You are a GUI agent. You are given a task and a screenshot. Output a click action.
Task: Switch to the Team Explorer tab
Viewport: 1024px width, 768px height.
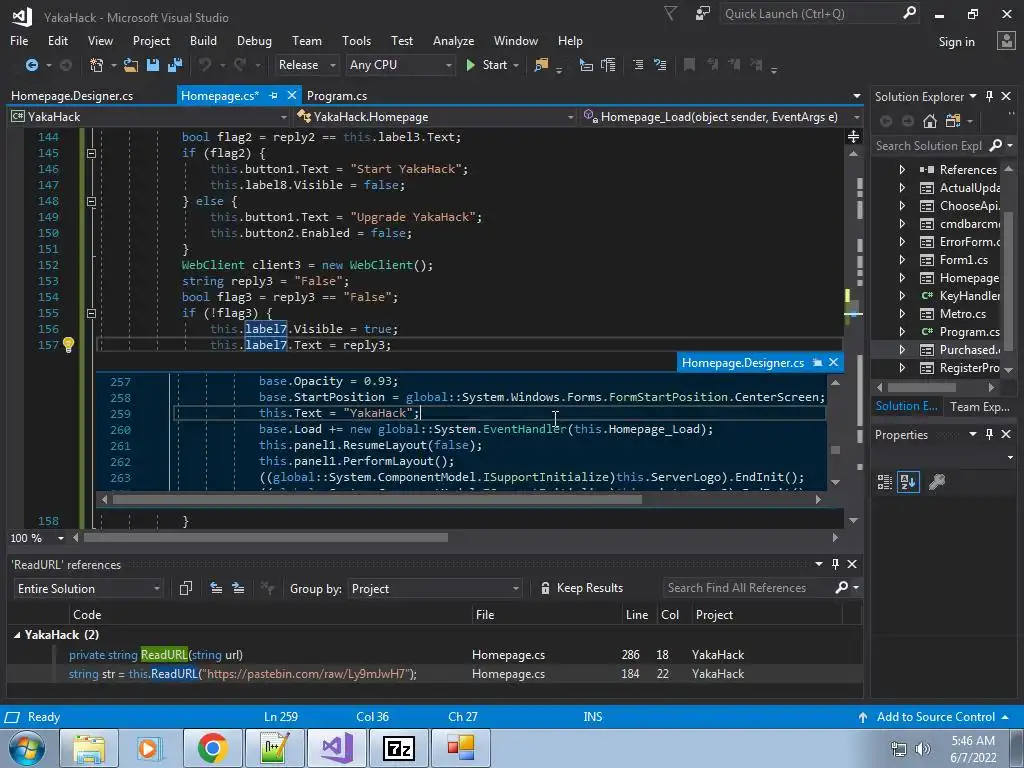(980, 407)
